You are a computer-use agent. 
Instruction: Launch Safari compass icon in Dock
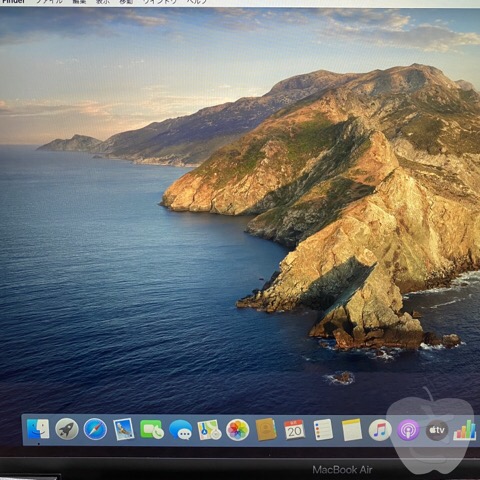tap(95, 429)
